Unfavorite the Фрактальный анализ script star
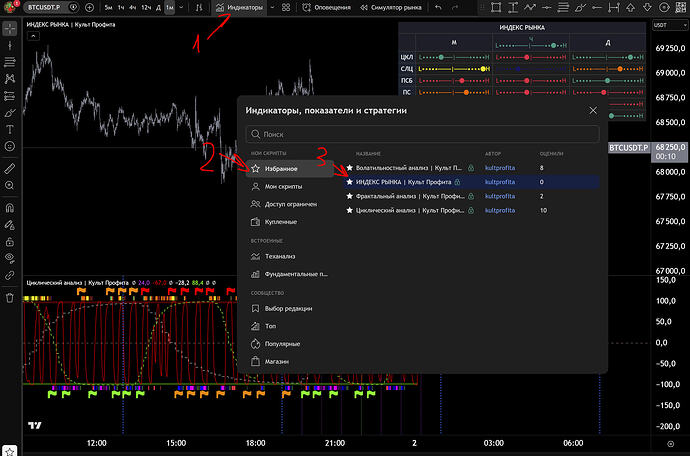Viewport: 690px width, 456px height. pyautogui.click(x=349, y=196)
